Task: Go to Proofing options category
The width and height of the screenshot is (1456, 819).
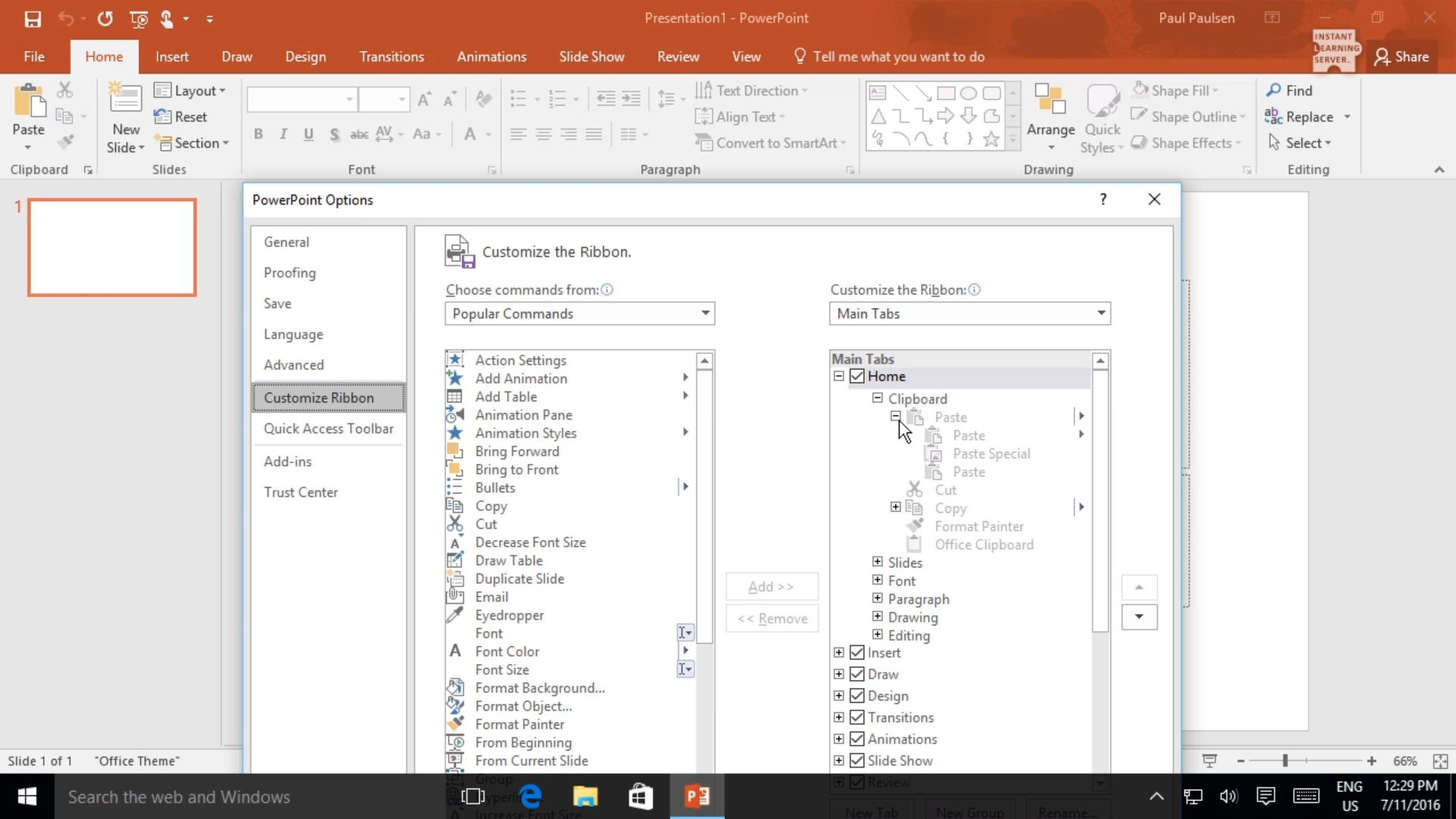Action: coord(328,273)
